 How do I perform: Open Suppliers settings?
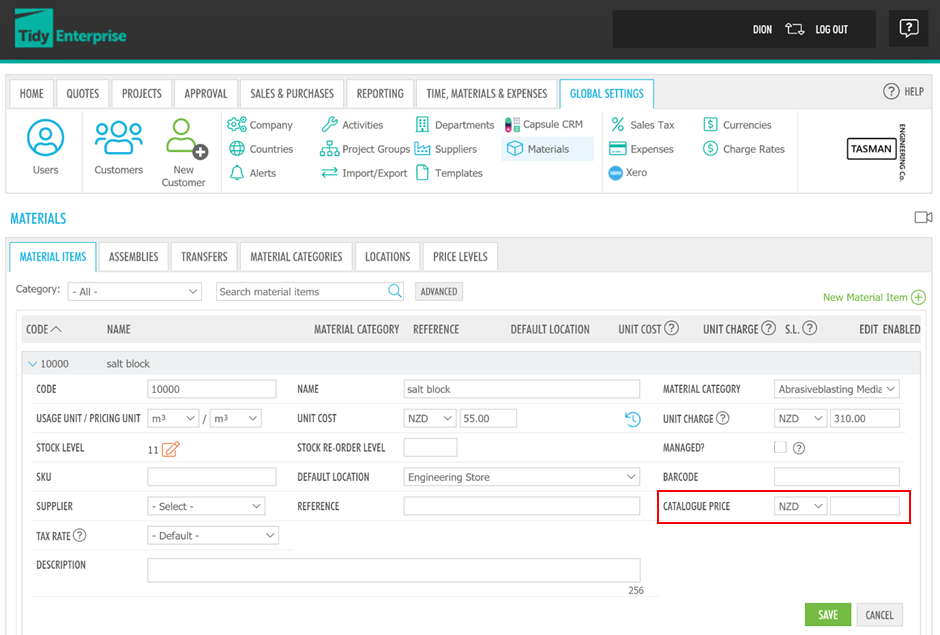(x=446, y=149)
